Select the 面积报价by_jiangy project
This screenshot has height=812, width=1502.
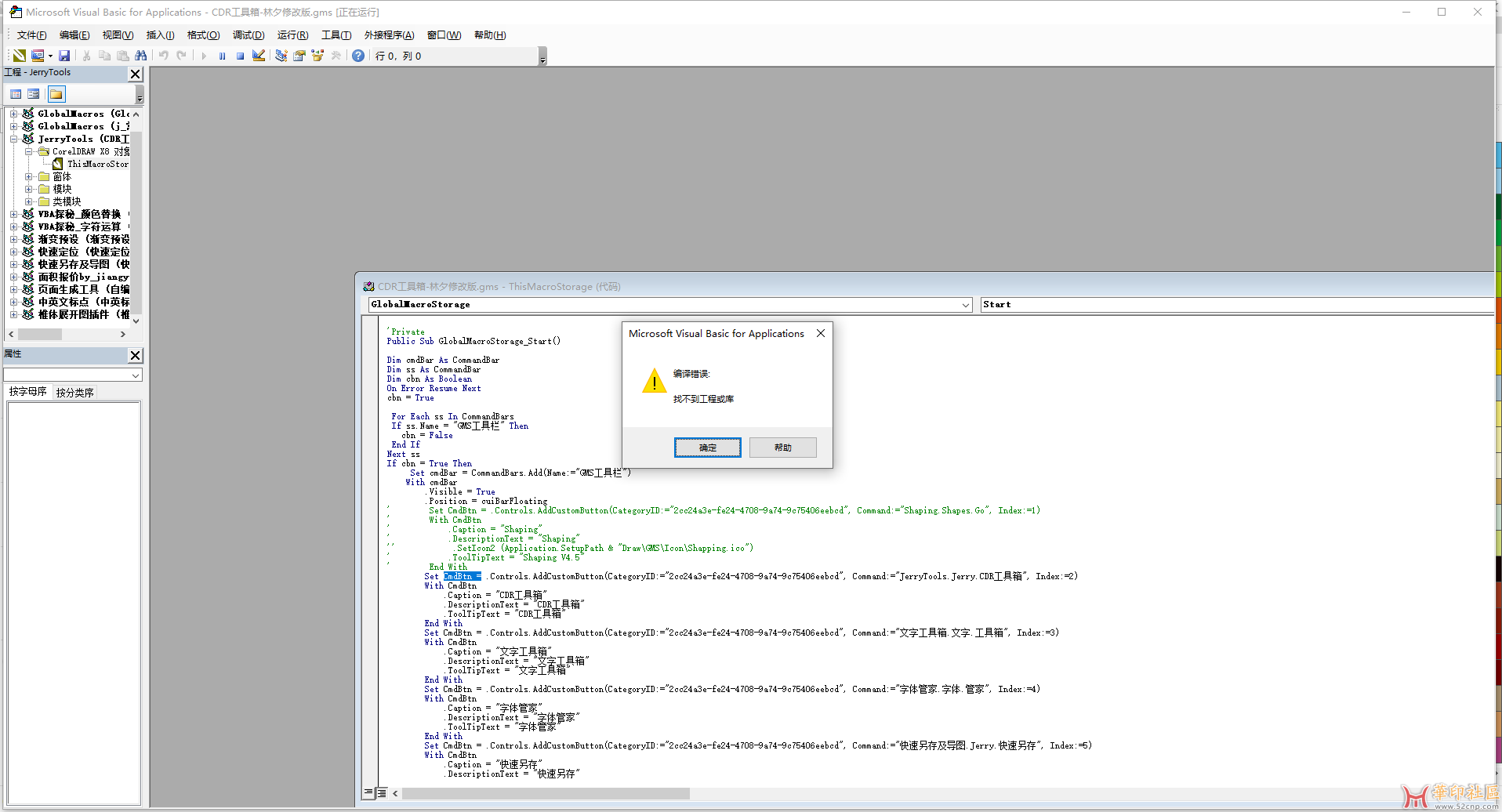[84, 277]
